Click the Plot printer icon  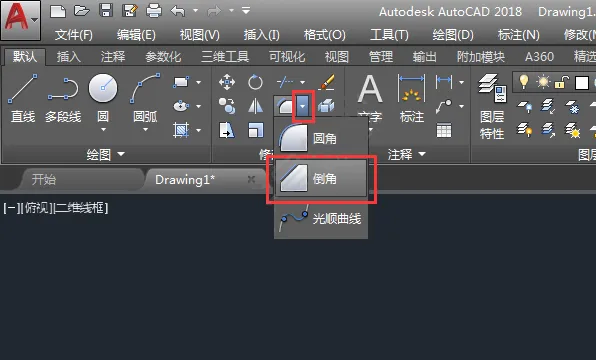tap(154, 11)
